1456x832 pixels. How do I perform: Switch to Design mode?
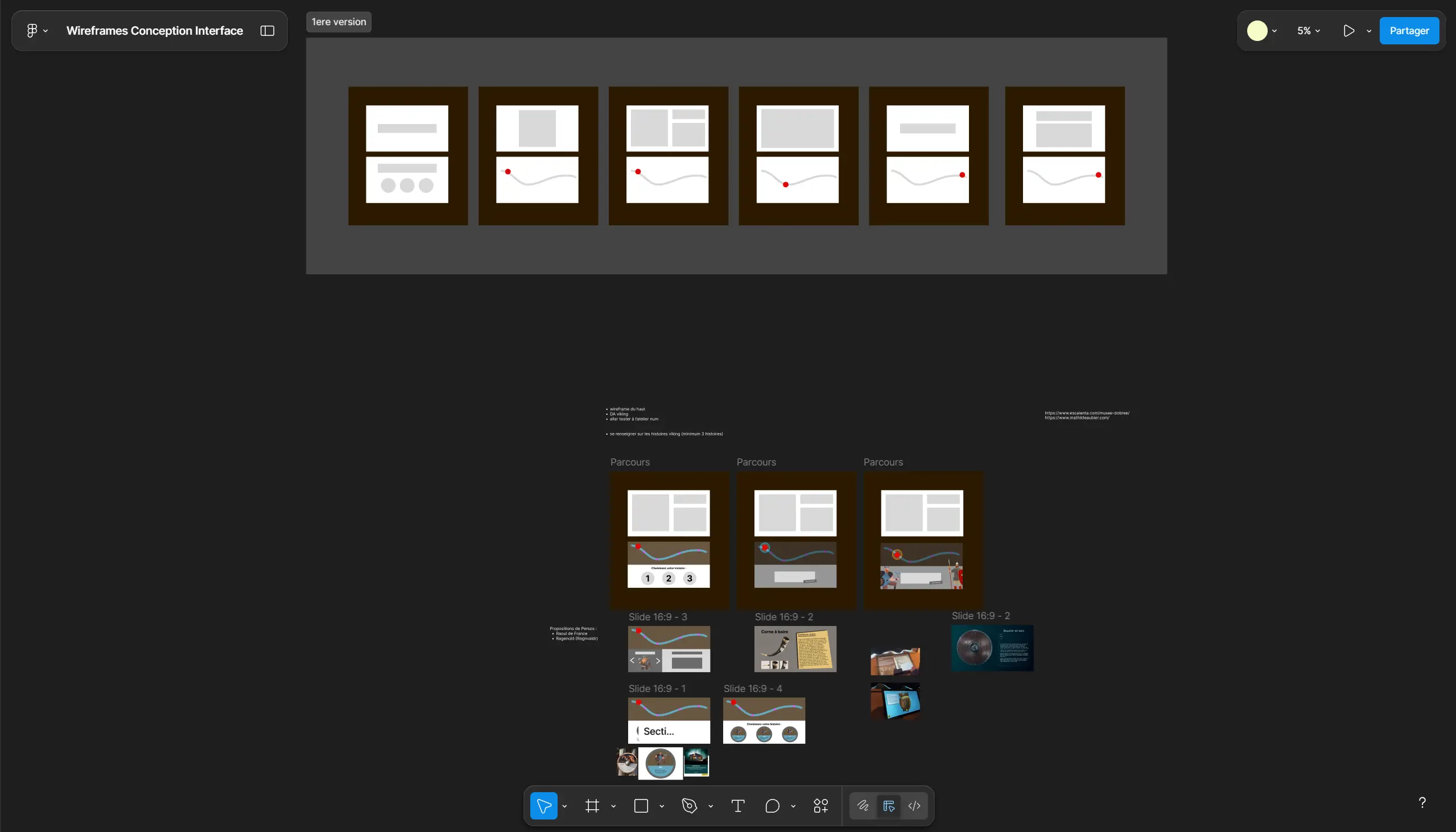point(888,806)
